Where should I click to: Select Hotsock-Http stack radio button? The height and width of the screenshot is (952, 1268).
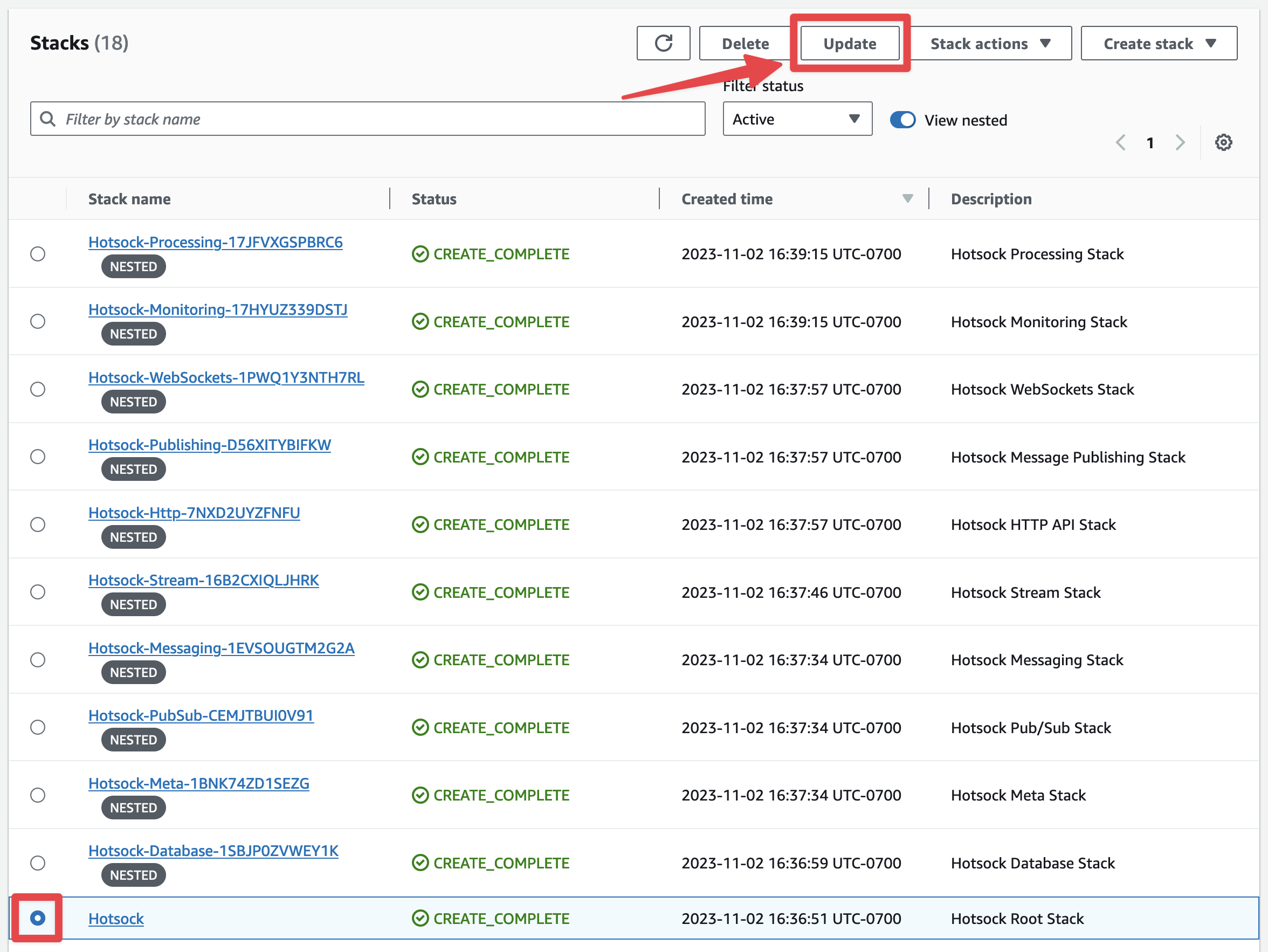(x=38, y=525)
